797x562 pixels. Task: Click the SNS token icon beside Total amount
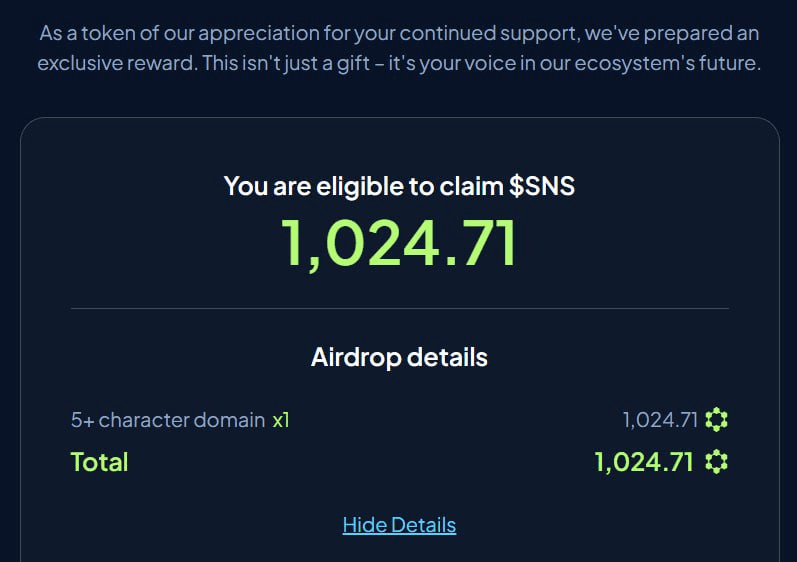[716, 462]
